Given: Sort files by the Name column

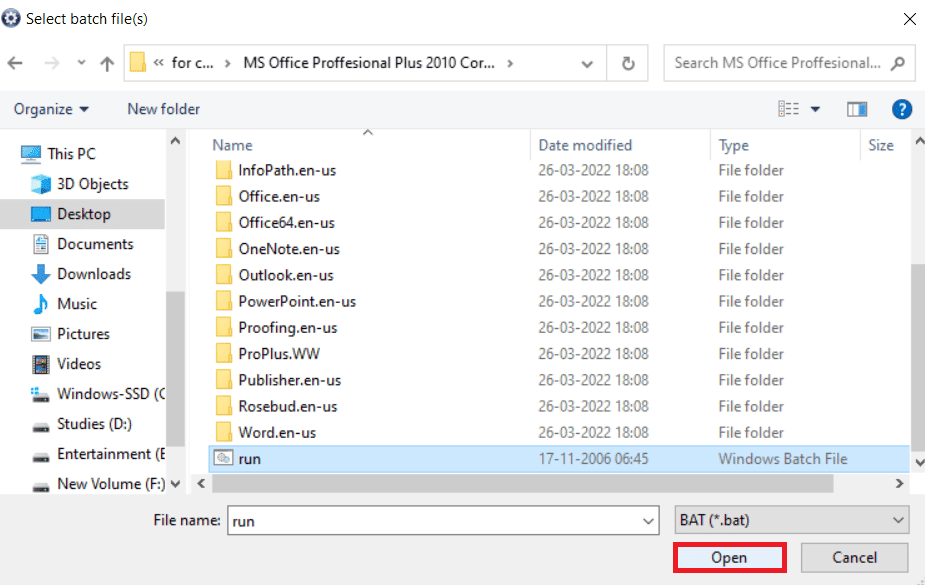Looking at the screenshot, I should pyautogui.click(x=232, y=145).
